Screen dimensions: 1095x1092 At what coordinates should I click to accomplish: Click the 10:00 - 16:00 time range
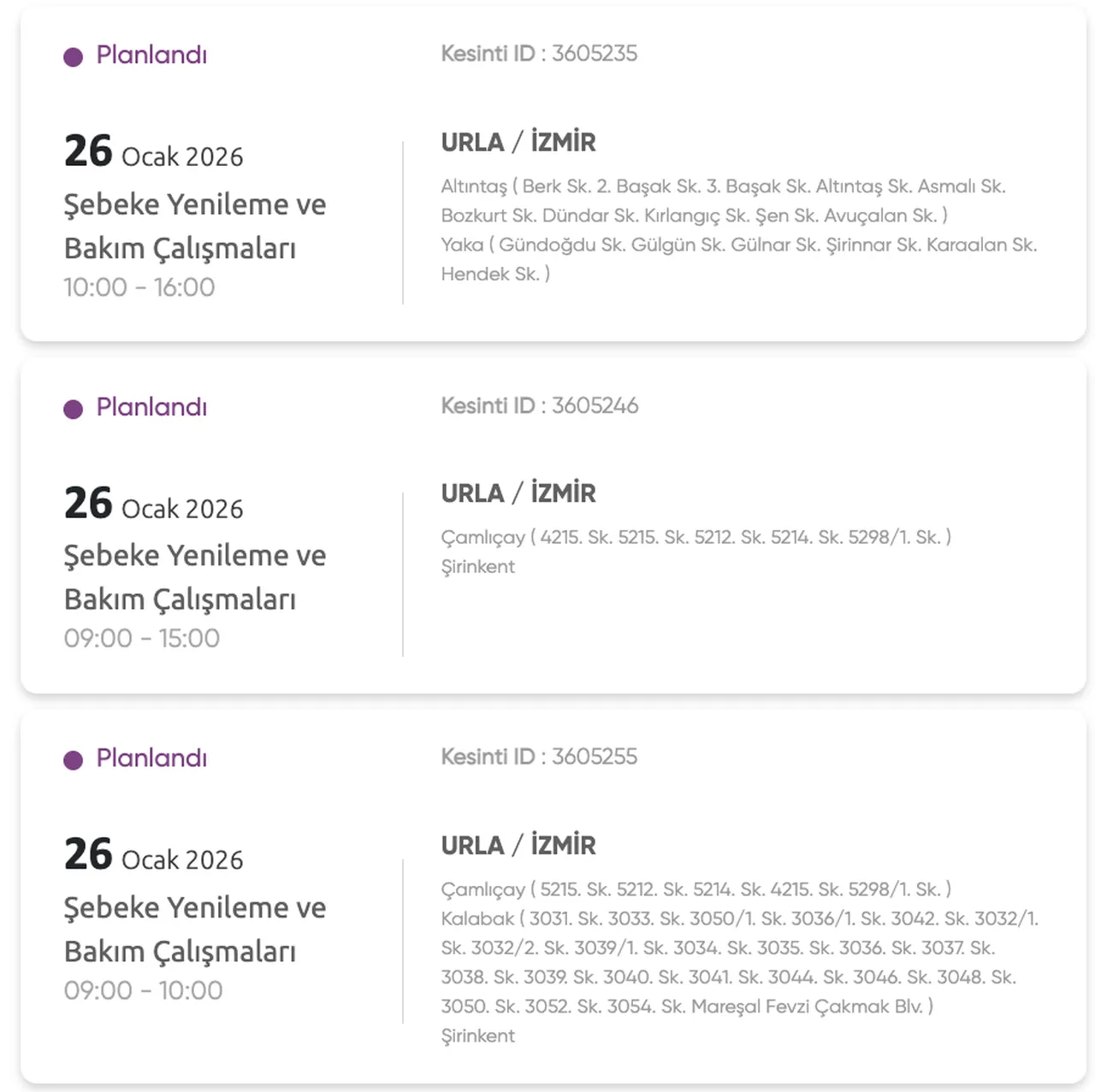[139, 287]
